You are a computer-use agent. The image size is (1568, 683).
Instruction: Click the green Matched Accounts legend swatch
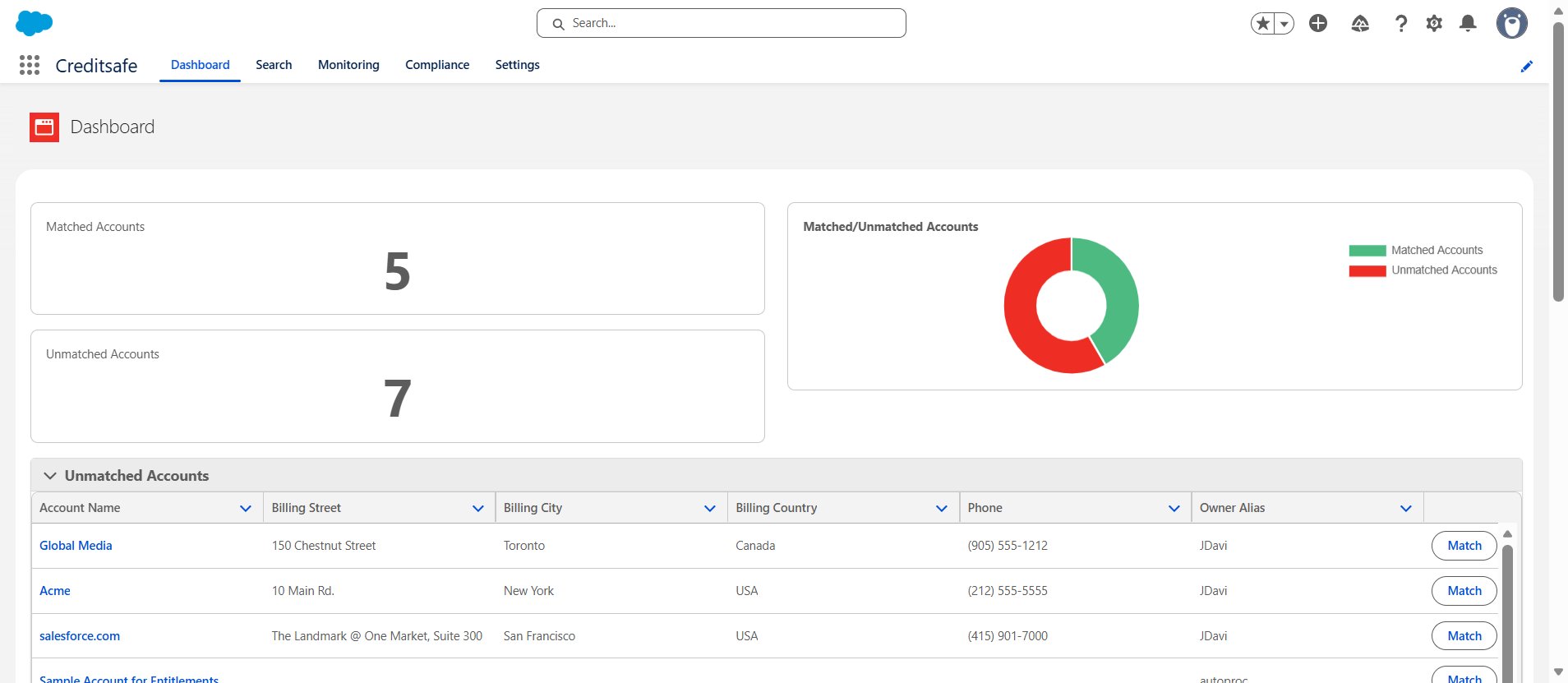1367,251
